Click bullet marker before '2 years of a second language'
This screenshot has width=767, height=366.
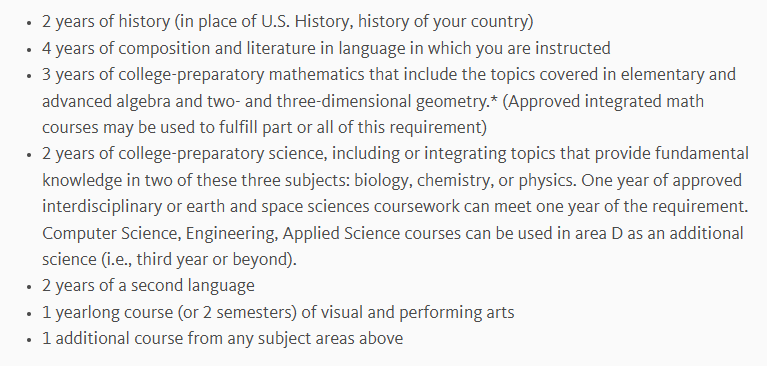[29, 287]
